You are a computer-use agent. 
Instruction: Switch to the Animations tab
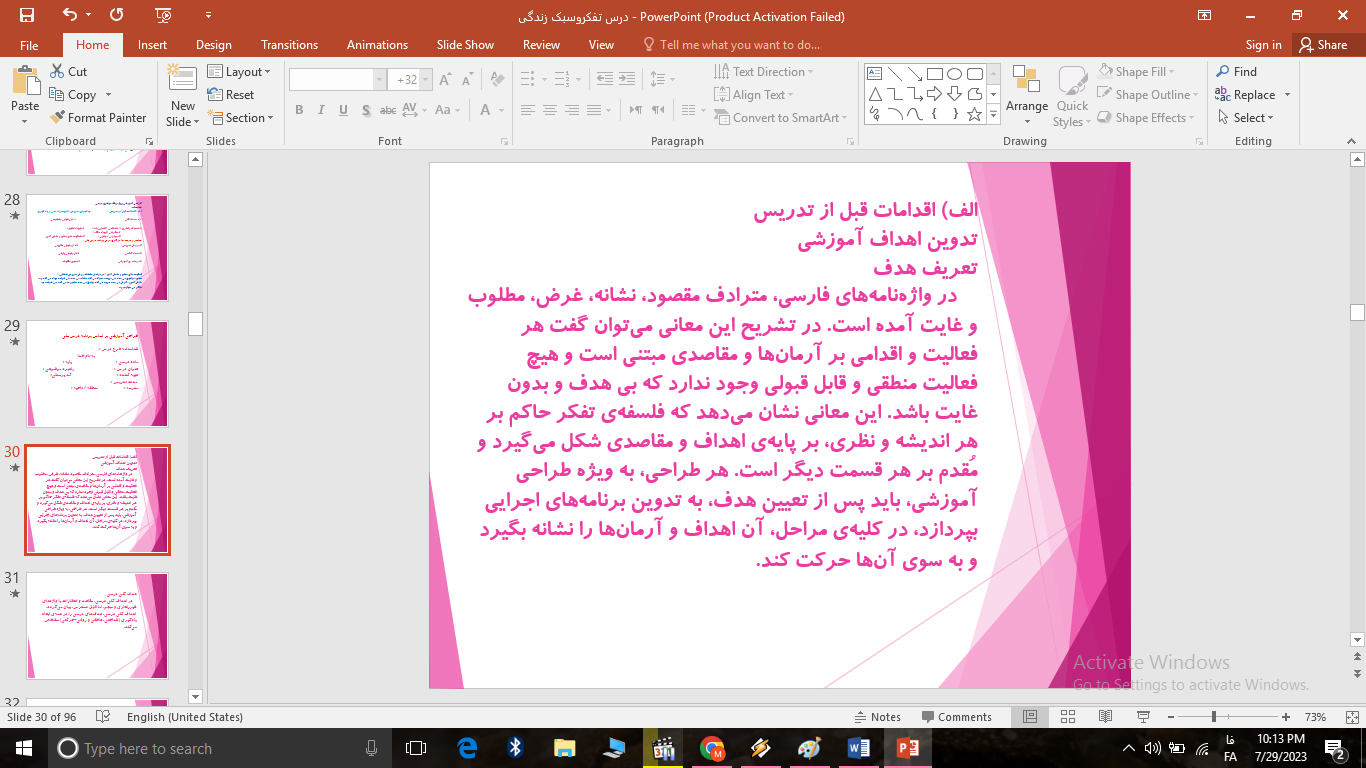pyautogui.click(x=378, y=45)
